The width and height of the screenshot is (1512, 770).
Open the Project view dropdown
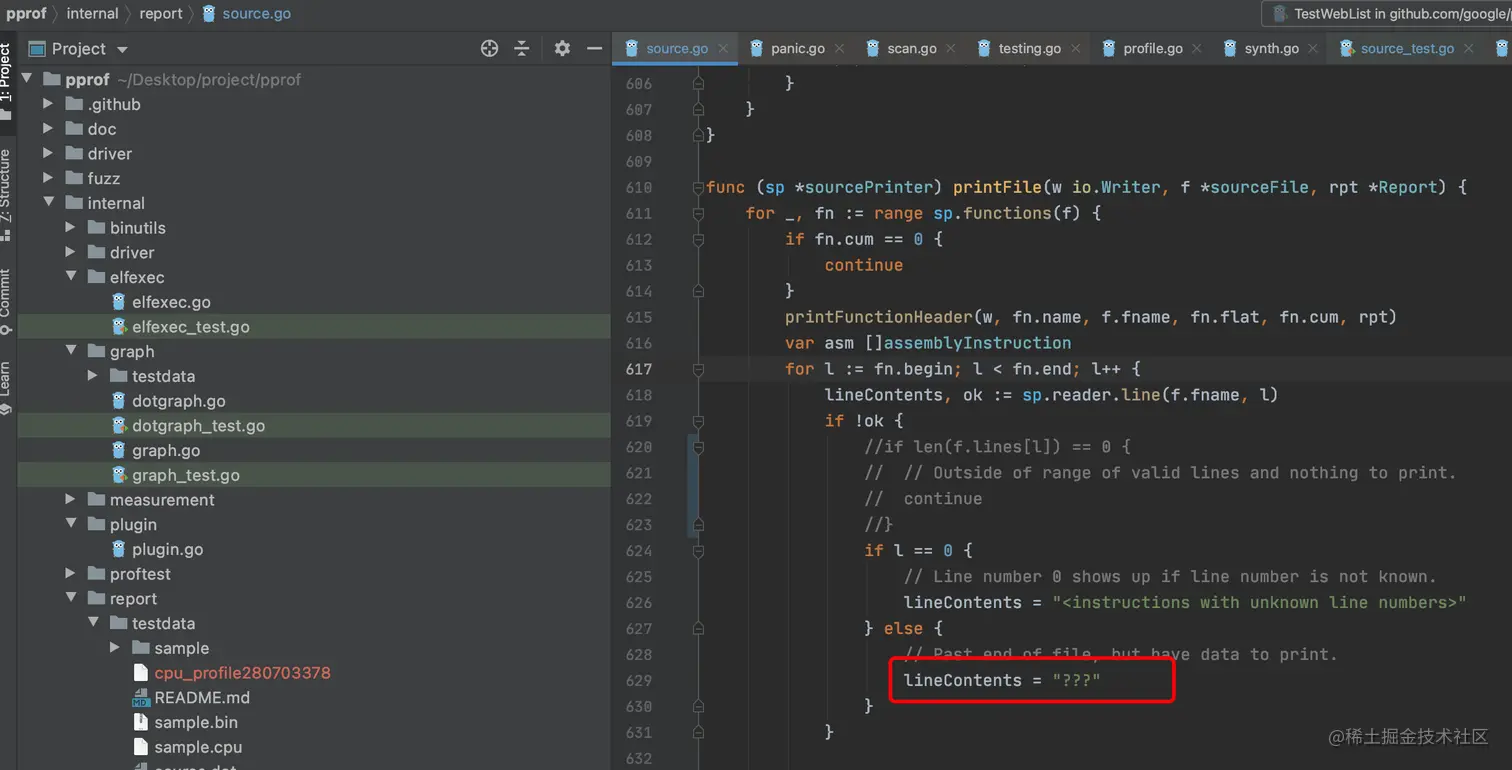pos(122,49)
